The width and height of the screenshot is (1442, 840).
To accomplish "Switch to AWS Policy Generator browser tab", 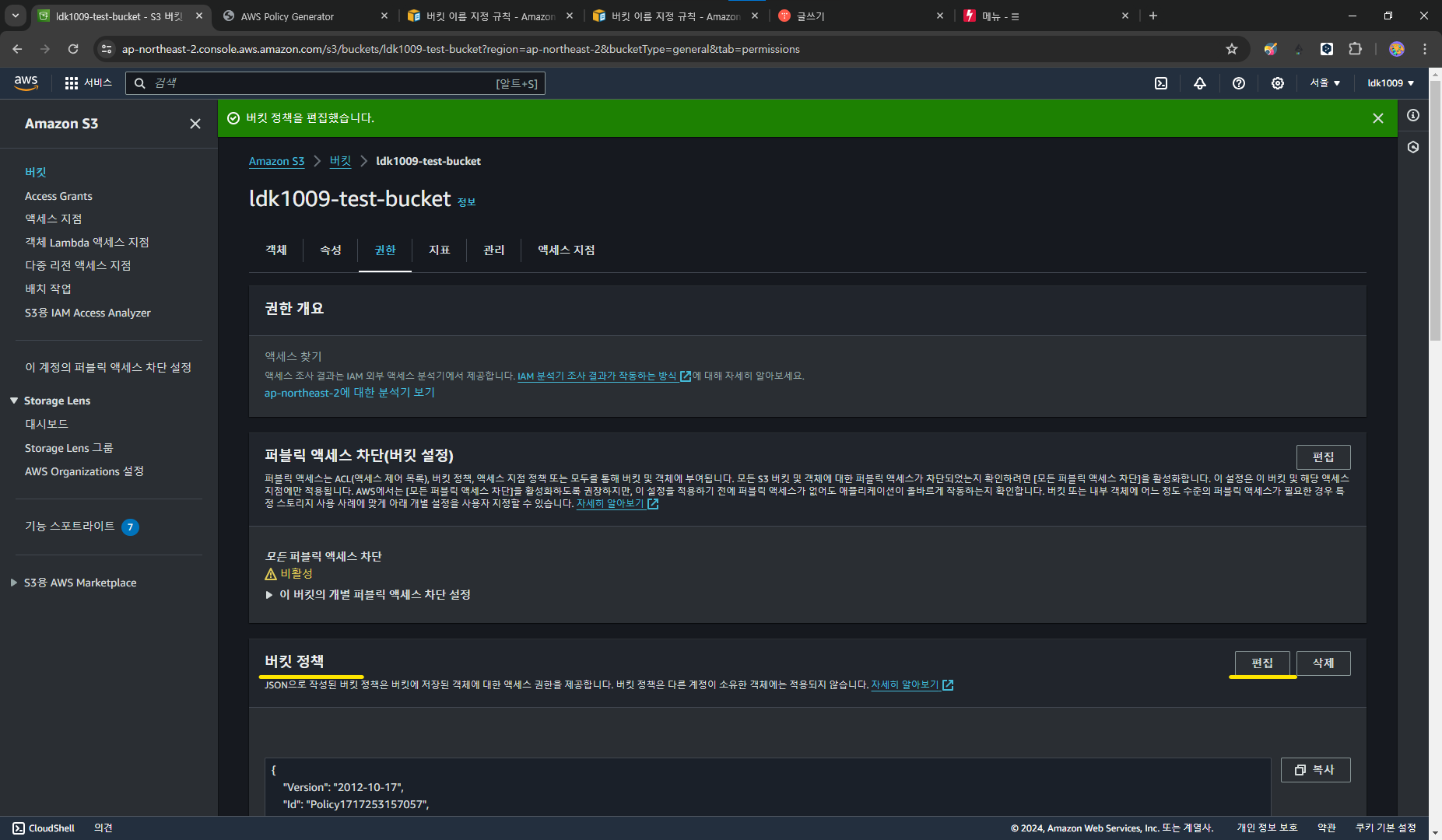I will pos(303,16).
